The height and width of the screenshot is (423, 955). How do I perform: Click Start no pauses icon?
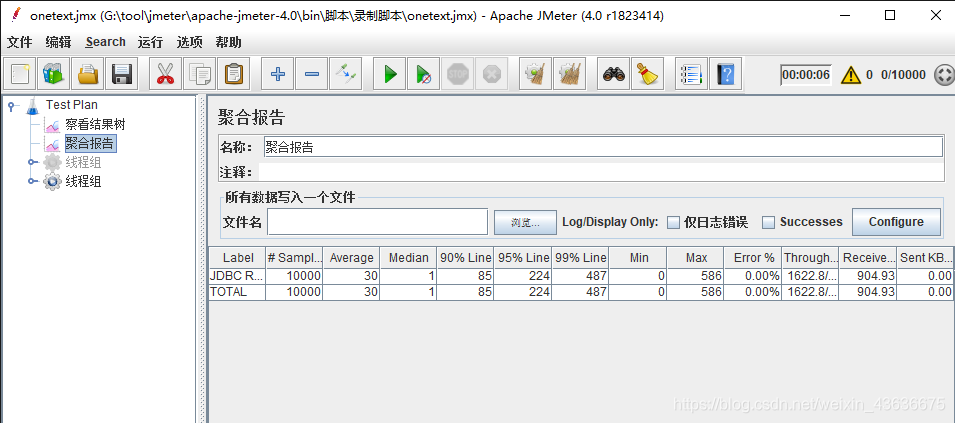click(x=424, y=74)
